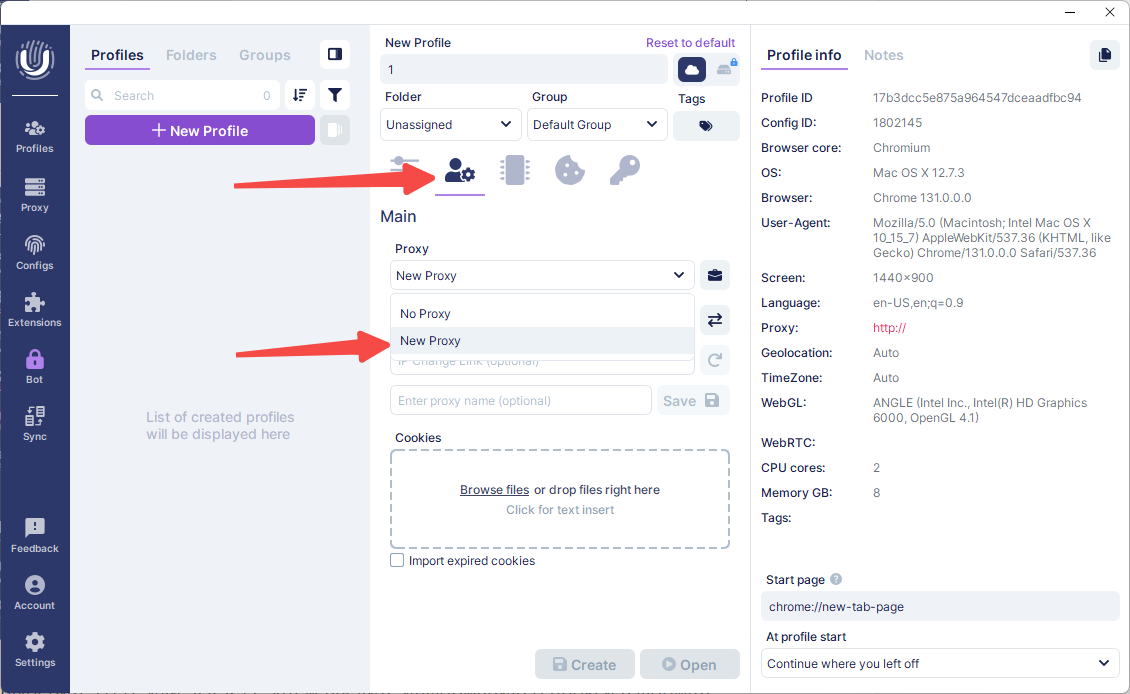Expand the Folder dropdown showing Unassigned
This screenshot has width=1130, height=694.
pos(451,124)
